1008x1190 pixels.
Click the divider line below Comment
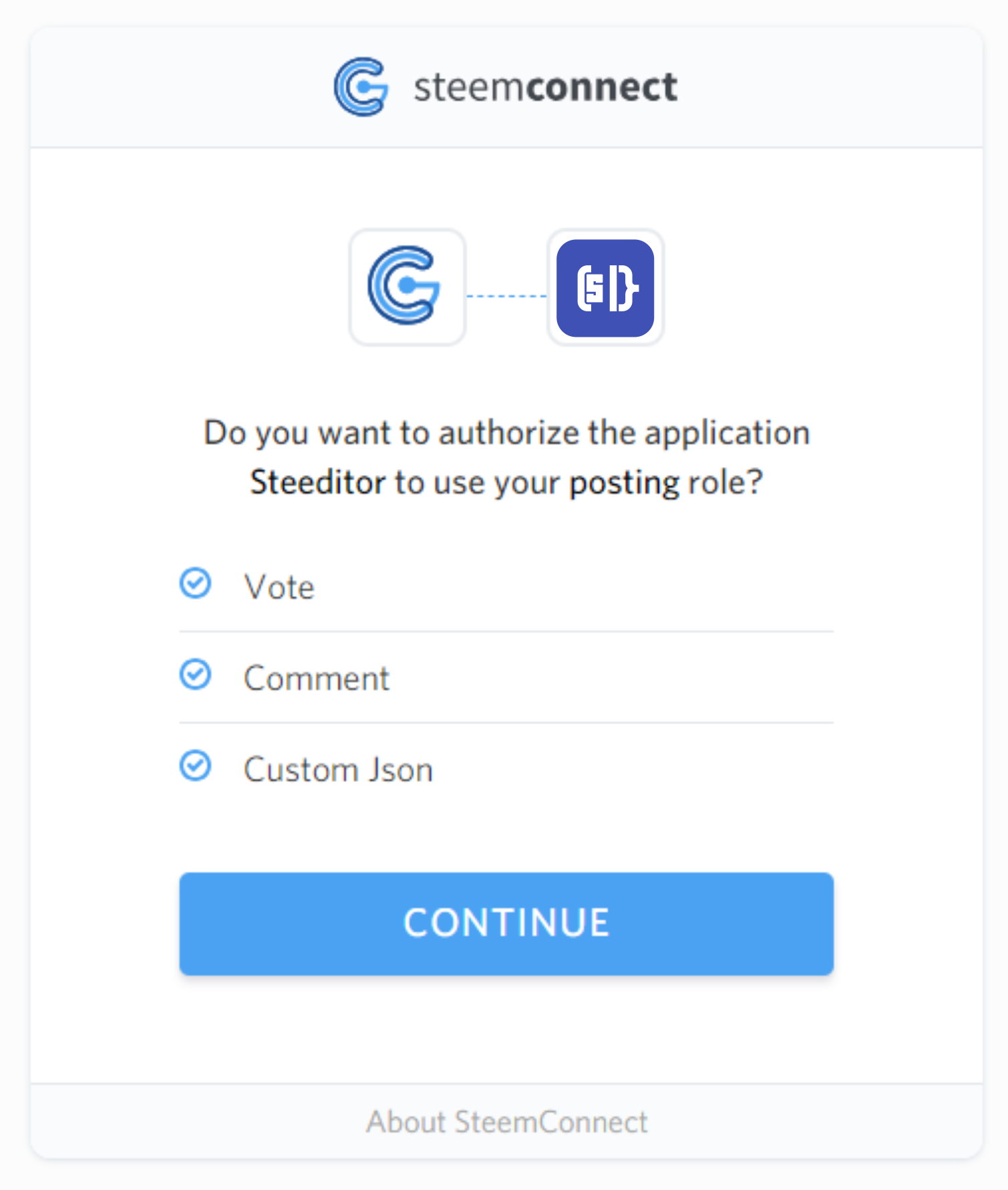[x=506, y=722]
